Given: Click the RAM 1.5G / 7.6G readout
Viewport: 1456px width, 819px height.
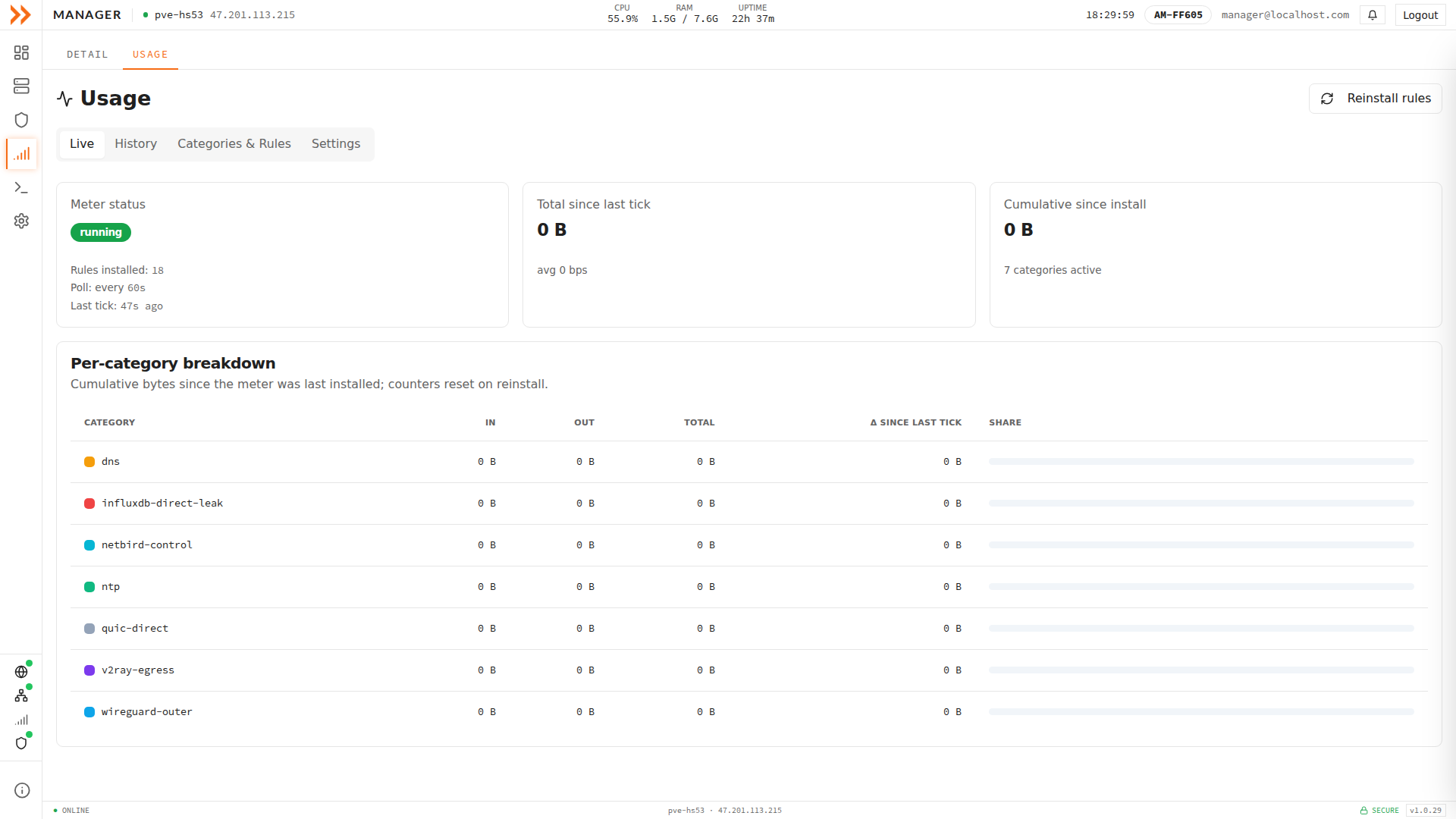Looking at the screenshot, I should 684,14.
